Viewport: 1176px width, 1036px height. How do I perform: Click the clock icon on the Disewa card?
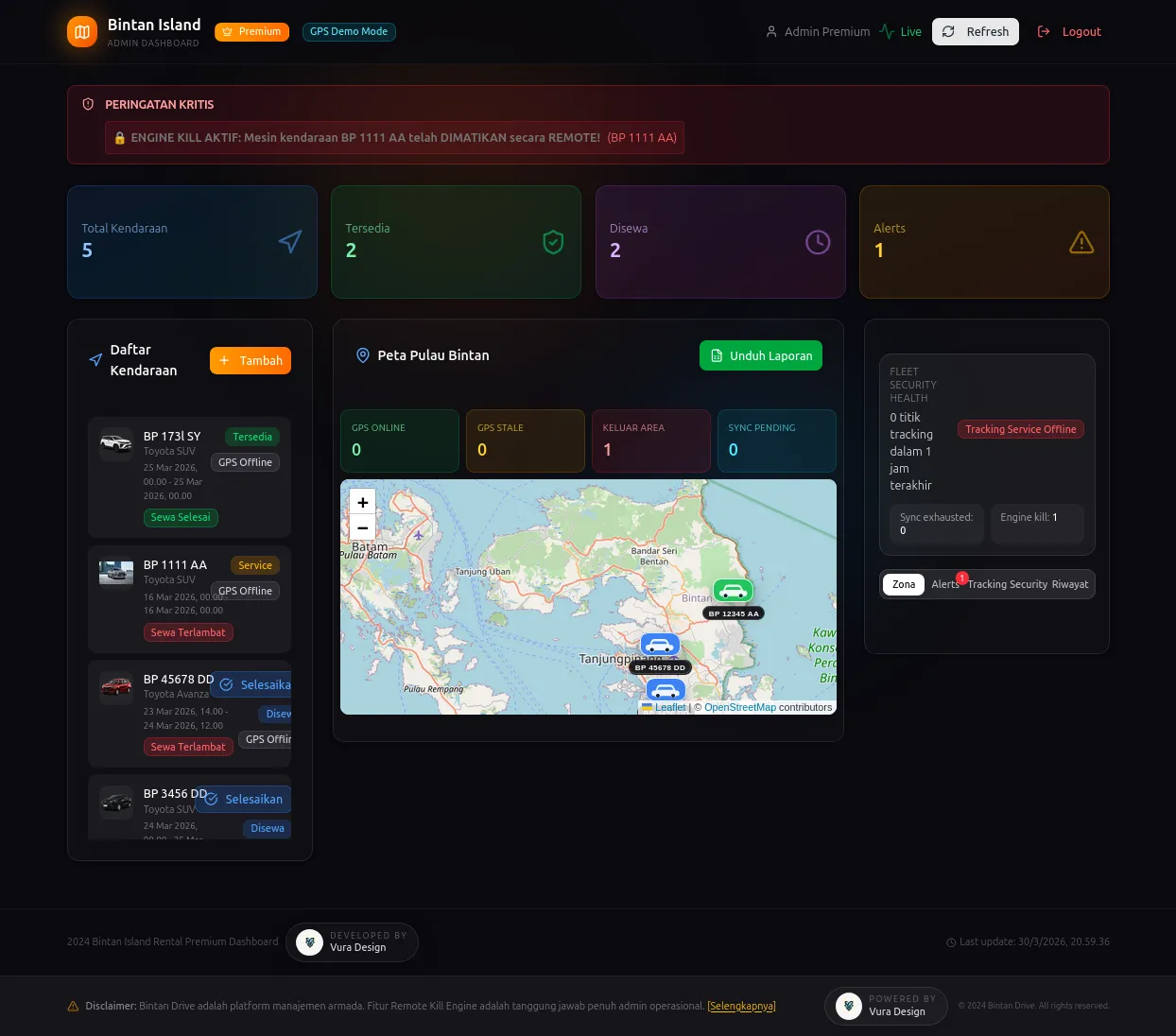(x=817, y=242)
